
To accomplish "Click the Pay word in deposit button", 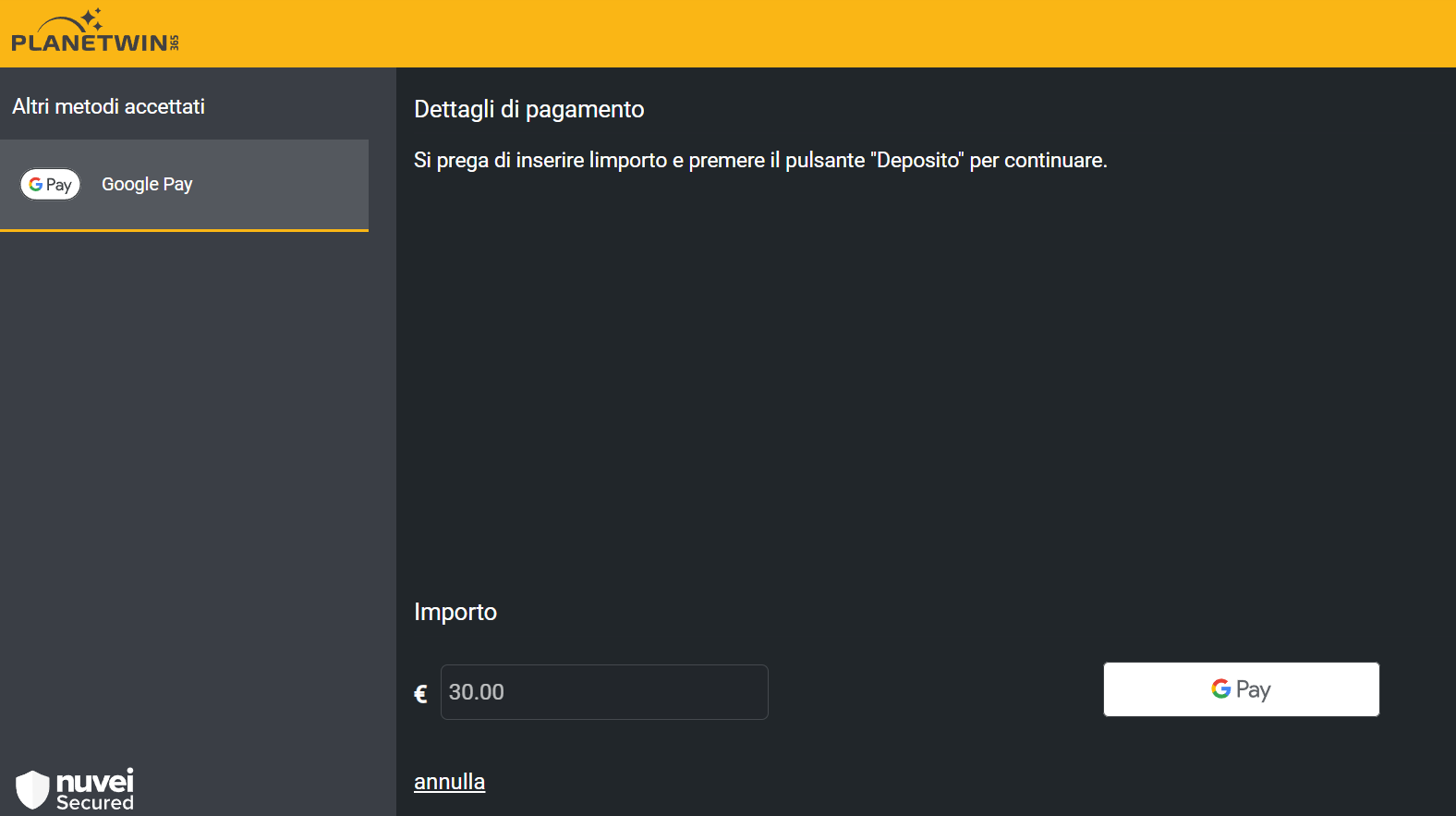I will 1254,690.
